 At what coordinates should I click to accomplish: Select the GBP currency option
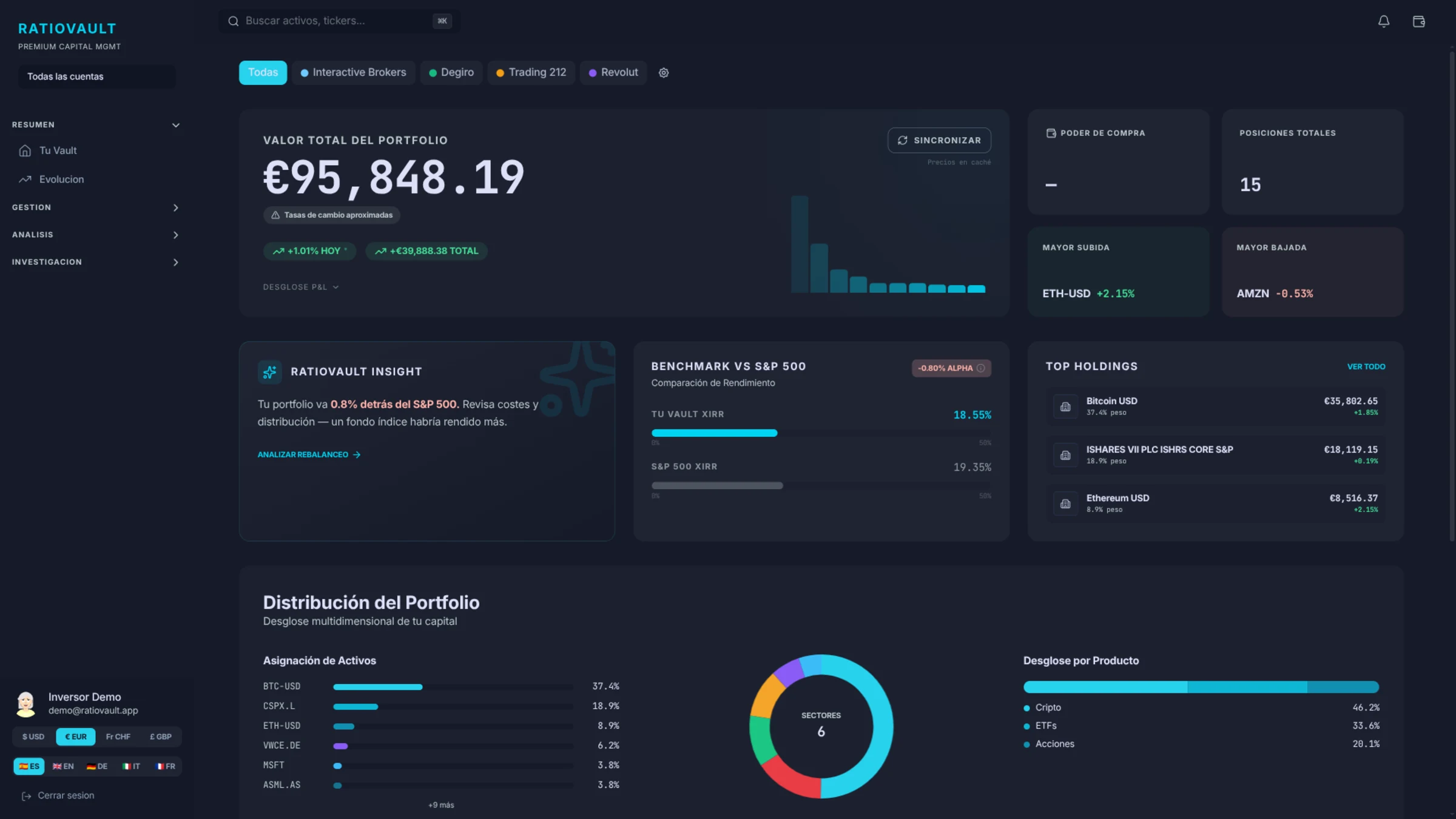click(161, 736)
